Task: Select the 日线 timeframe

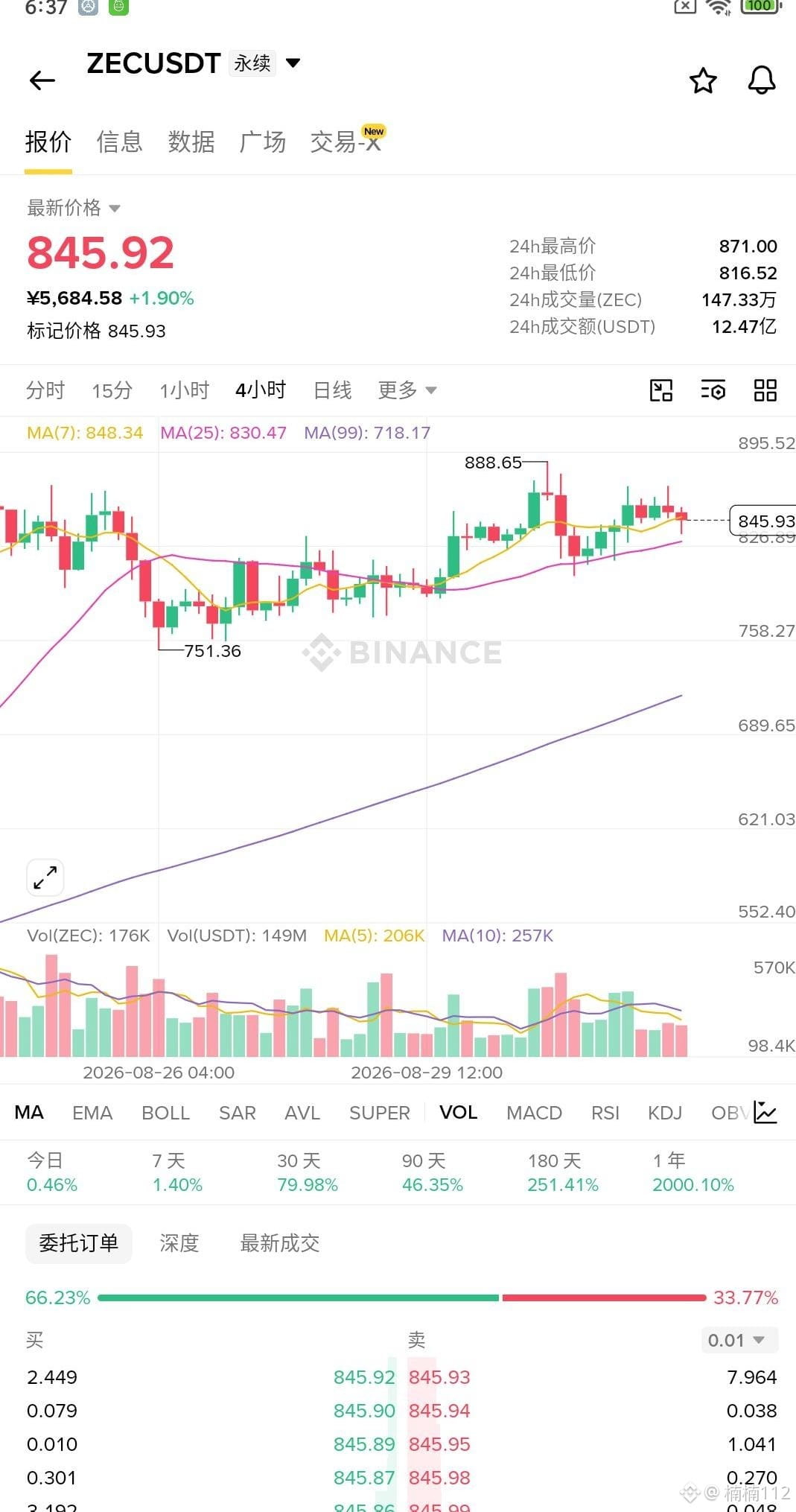Action: [332, 390]
